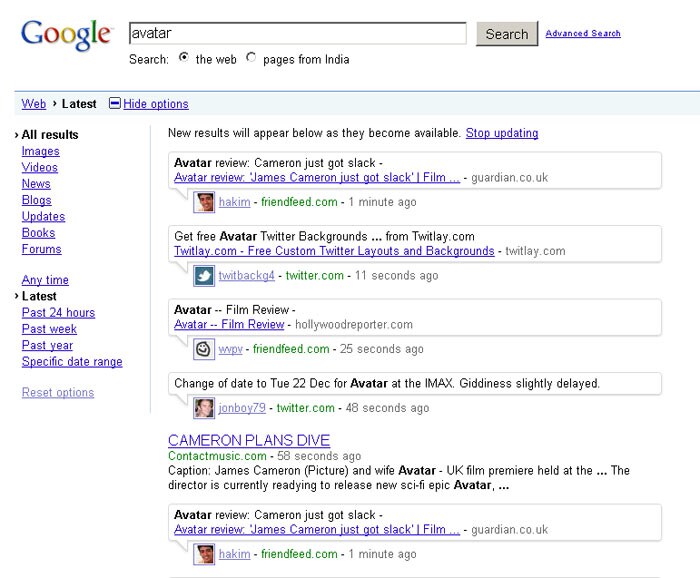
Task: Click hakim's avatar in the last result
Action: (204, 554)
